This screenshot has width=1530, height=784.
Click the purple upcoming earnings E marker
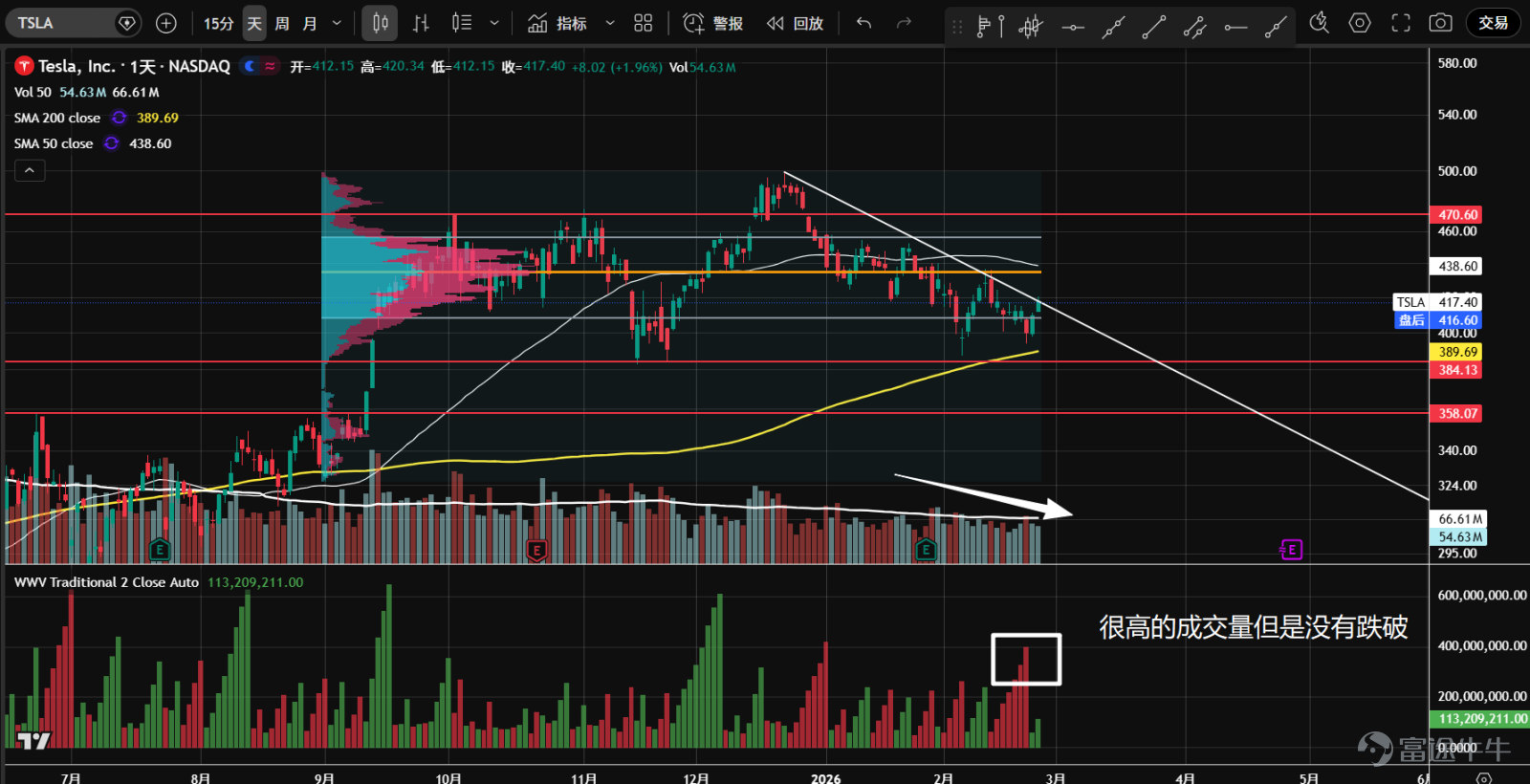[1292, 550]
